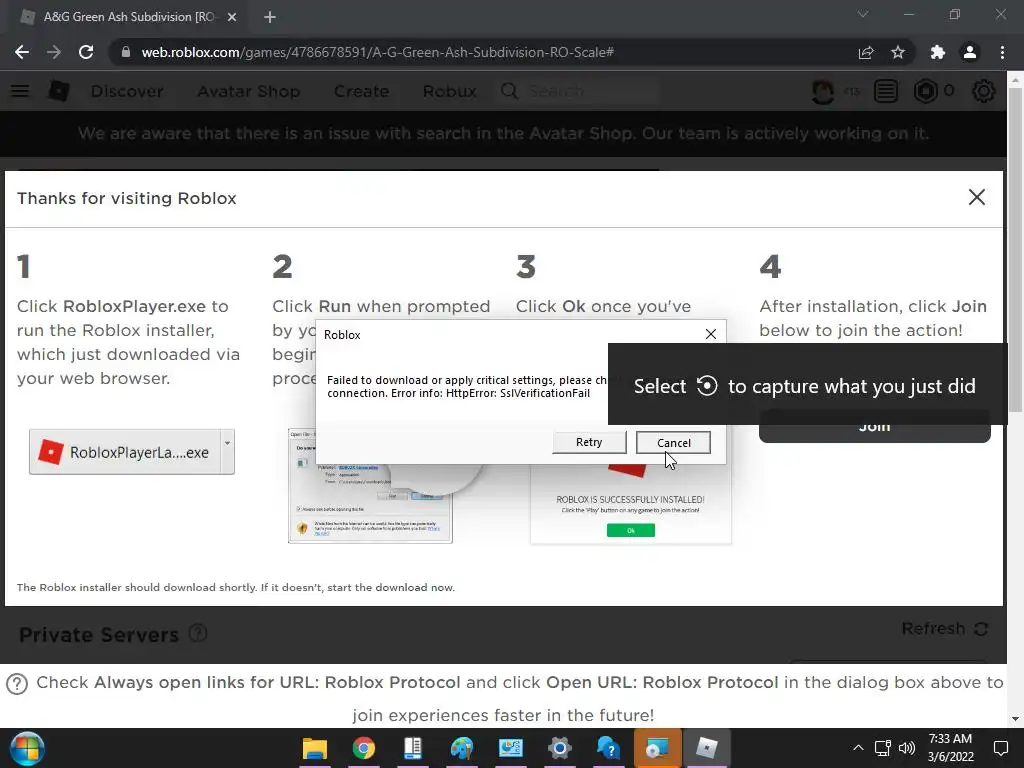Open the Roblox notifications list icon
This screenshot has width=1024, height=768.
click(886, 91)
